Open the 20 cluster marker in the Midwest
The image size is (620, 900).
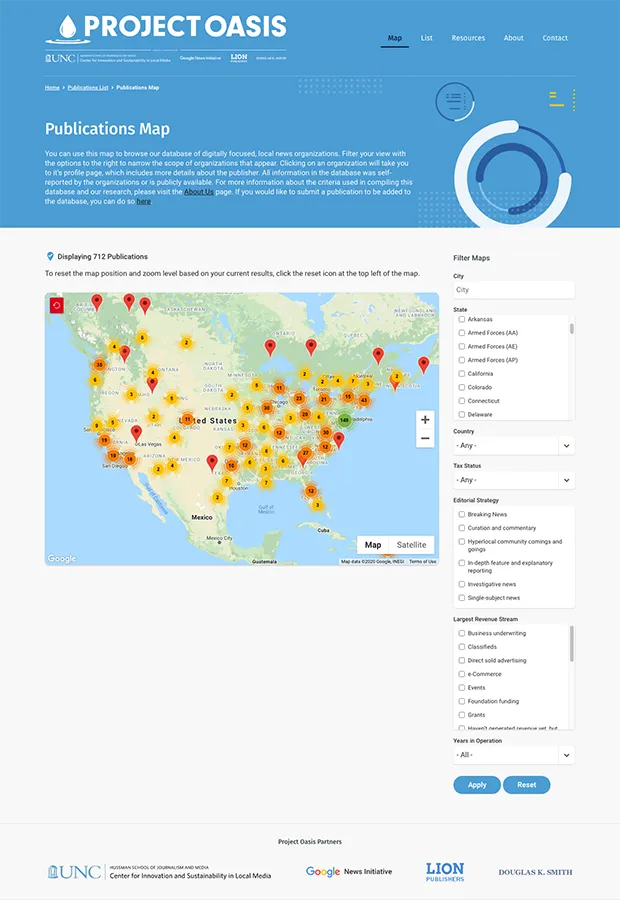[x=305, y=414]
